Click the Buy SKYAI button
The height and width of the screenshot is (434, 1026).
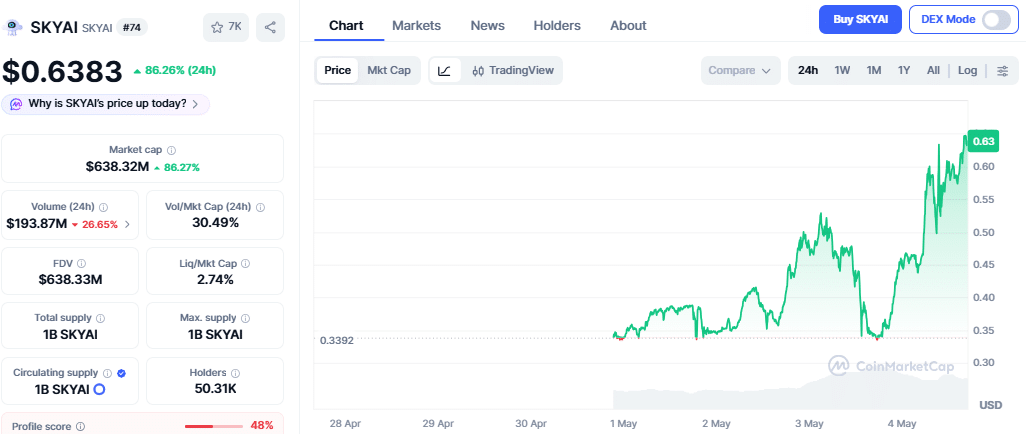coord(860,20)
